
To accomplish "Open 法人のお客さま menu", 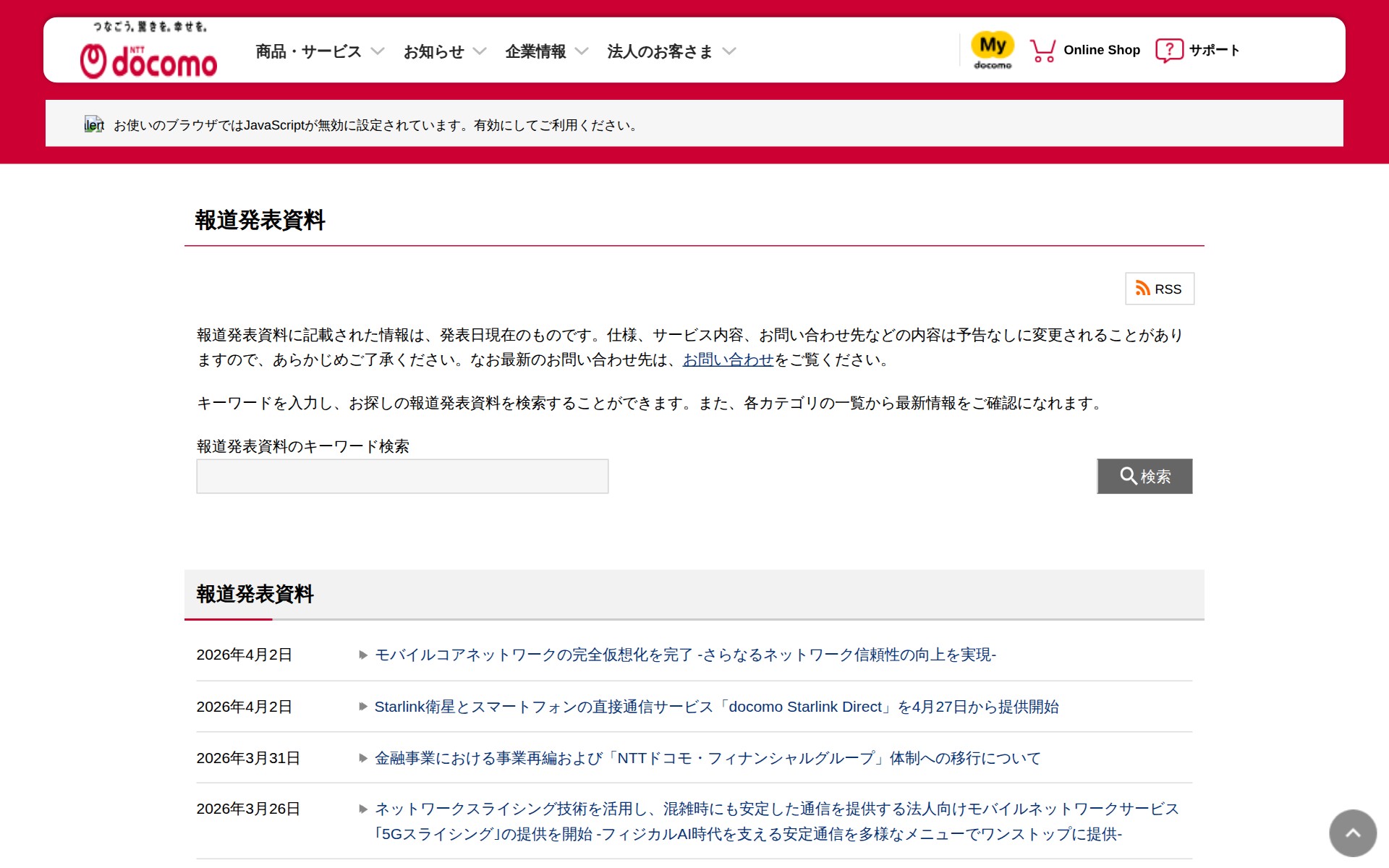I will (659, 51).
